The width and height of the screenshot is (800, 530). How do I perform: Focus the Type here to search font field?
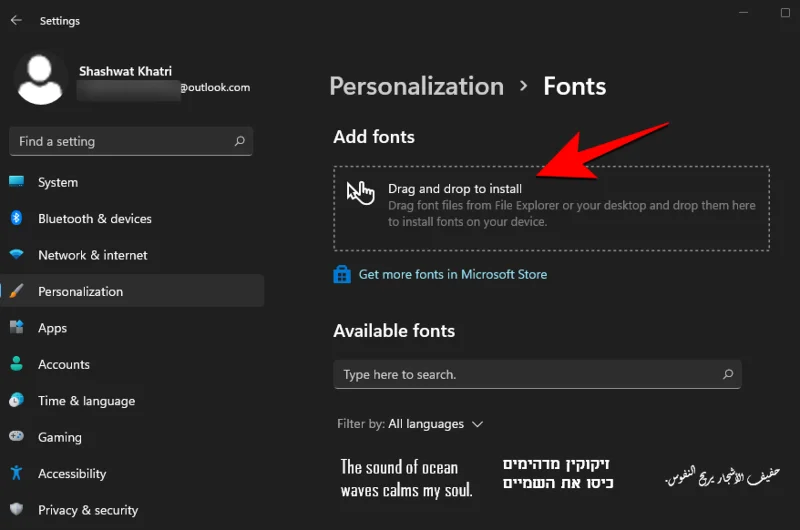tap(537, 374)
